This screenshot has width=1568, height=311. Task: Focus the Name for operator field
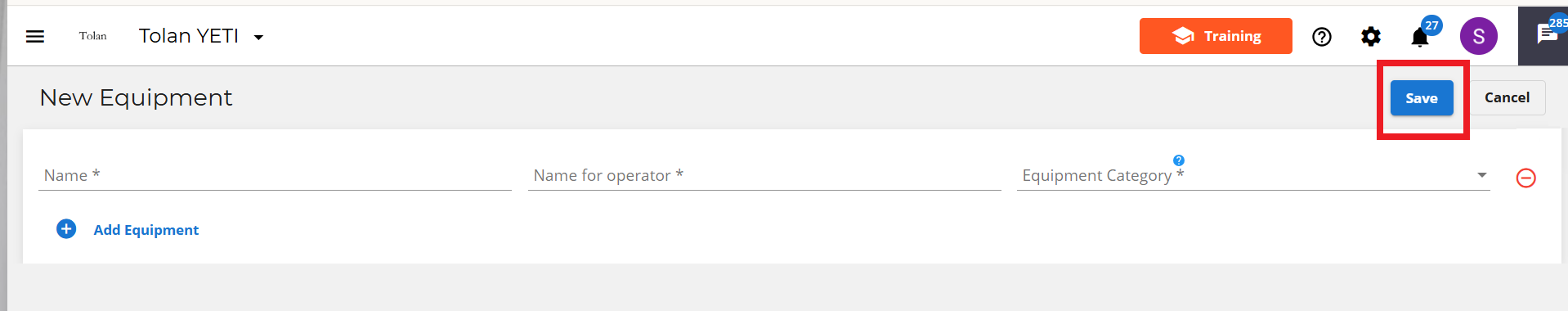(764, 175)
